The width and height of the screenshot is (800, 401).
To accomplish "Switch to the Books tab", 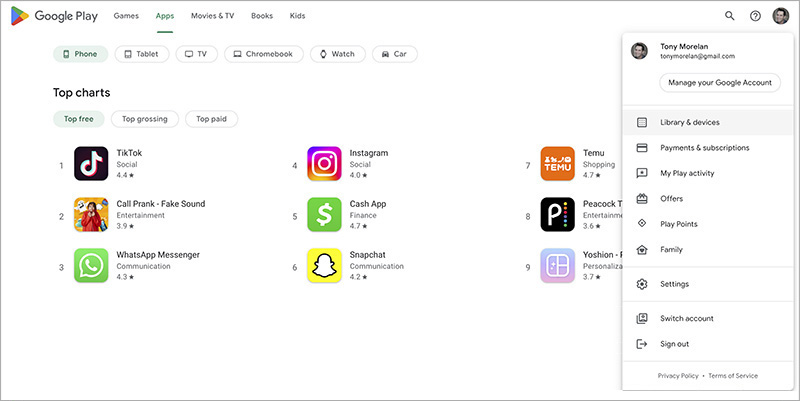I will [x=262, y=16].
